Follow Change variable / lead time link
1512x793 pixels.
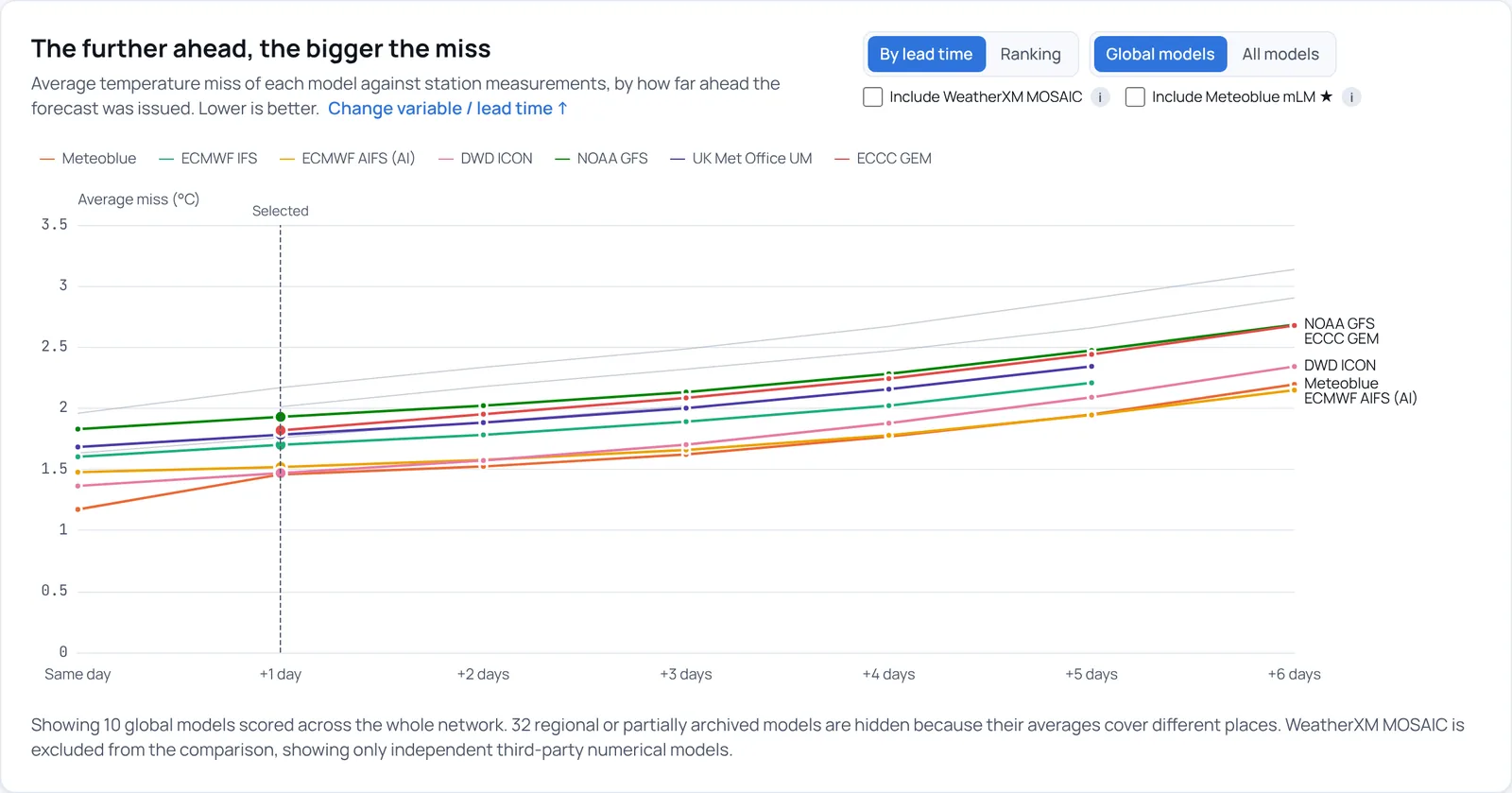click(x=448, y=109)
